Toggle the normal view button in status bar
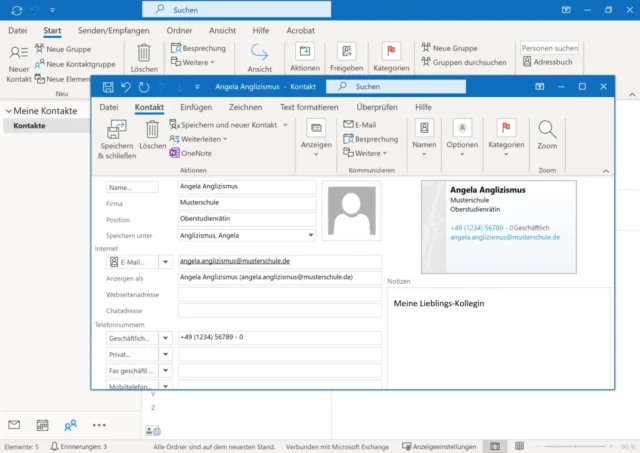The width and height of the screenshot is (640, 453). [x=493, y=446]
